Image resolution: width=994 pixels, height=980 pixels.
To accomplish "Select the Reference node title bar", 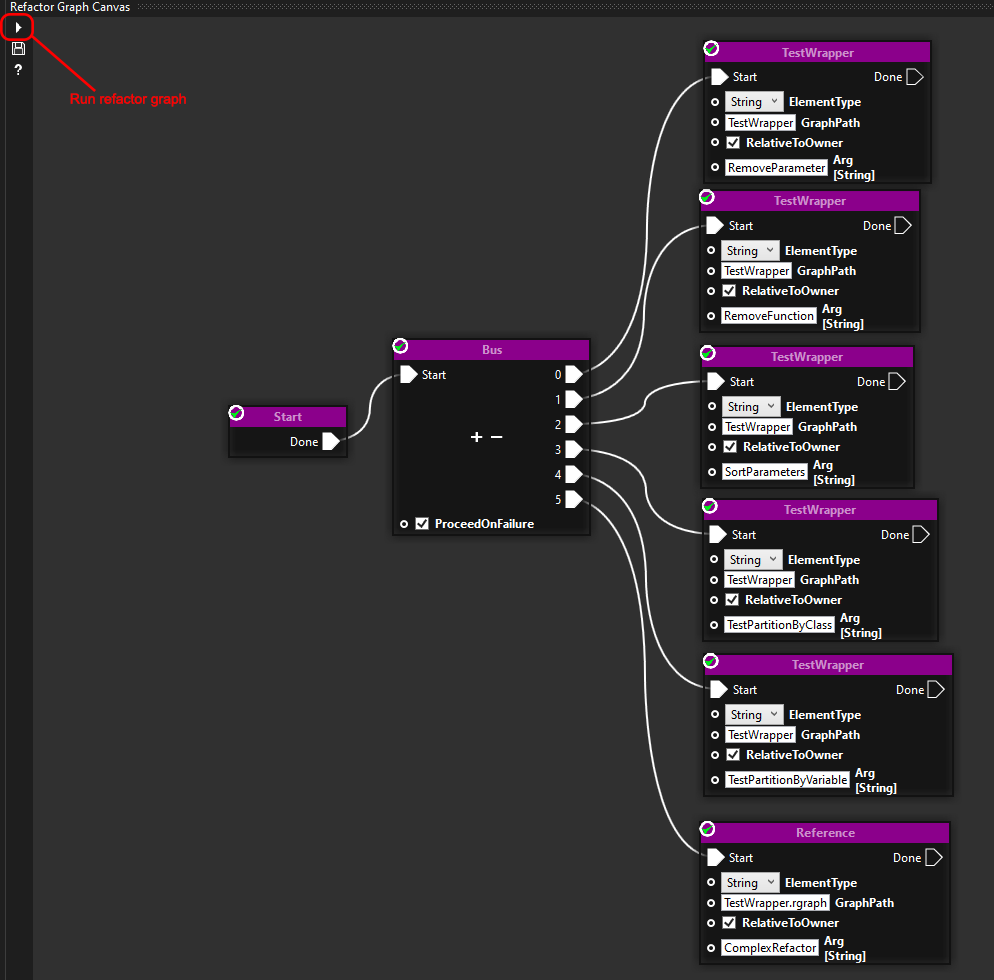I will [825, 832].
